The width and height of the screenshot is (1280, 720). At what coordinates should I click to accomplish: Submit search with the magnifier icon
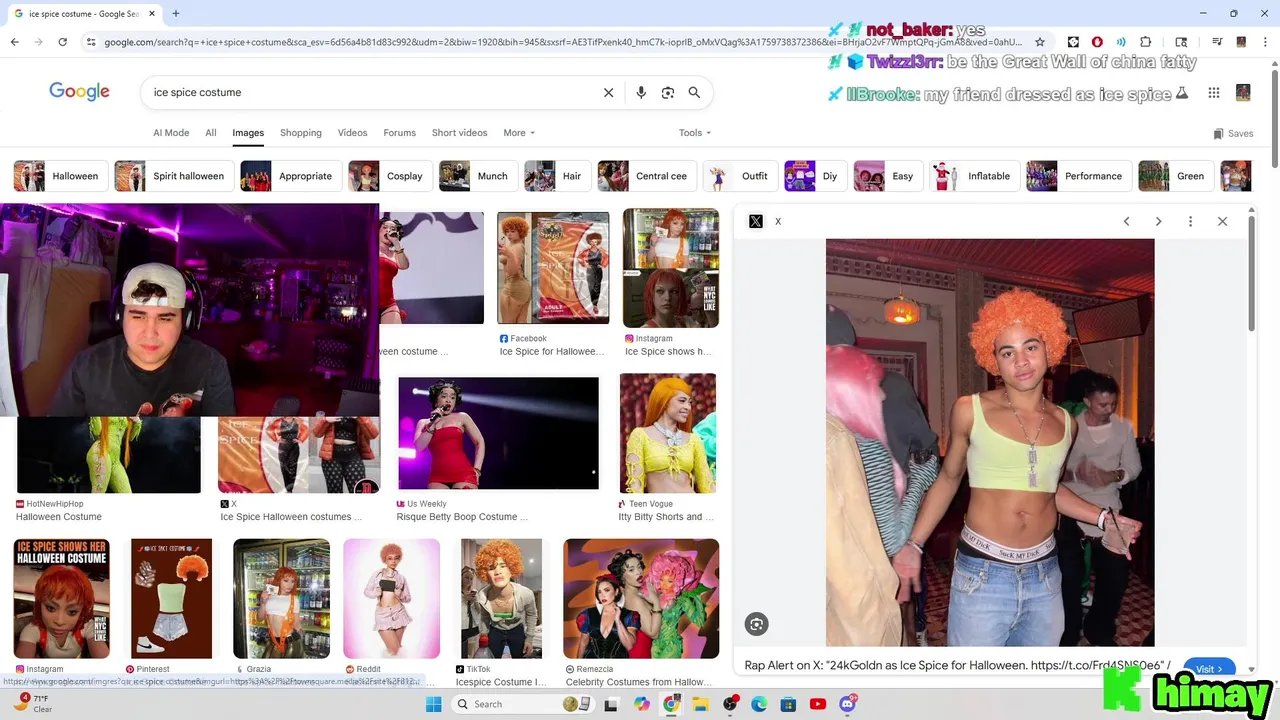tap(694, 92)
